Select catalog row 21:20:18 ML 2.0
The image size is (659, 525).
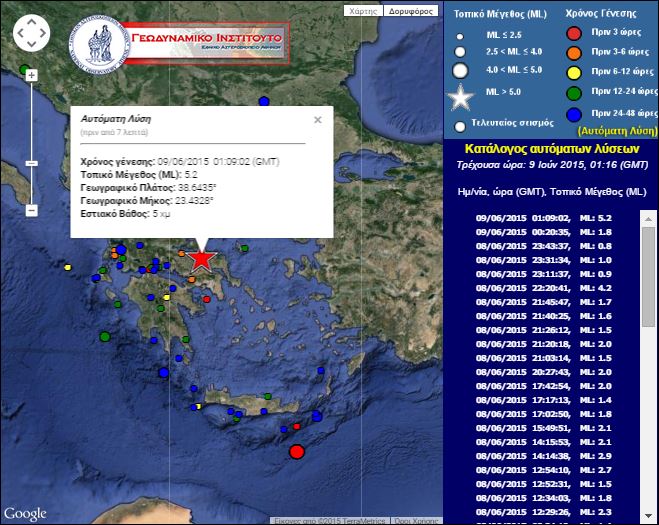tap(543, 344)
